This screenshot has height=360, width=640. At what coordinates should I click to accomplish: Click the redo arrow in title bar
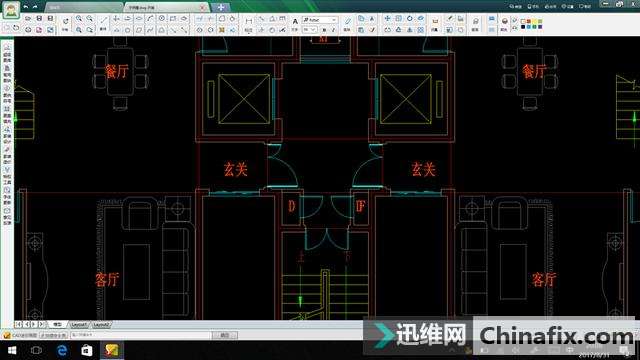pyautogui.click(x=35, y=7)
